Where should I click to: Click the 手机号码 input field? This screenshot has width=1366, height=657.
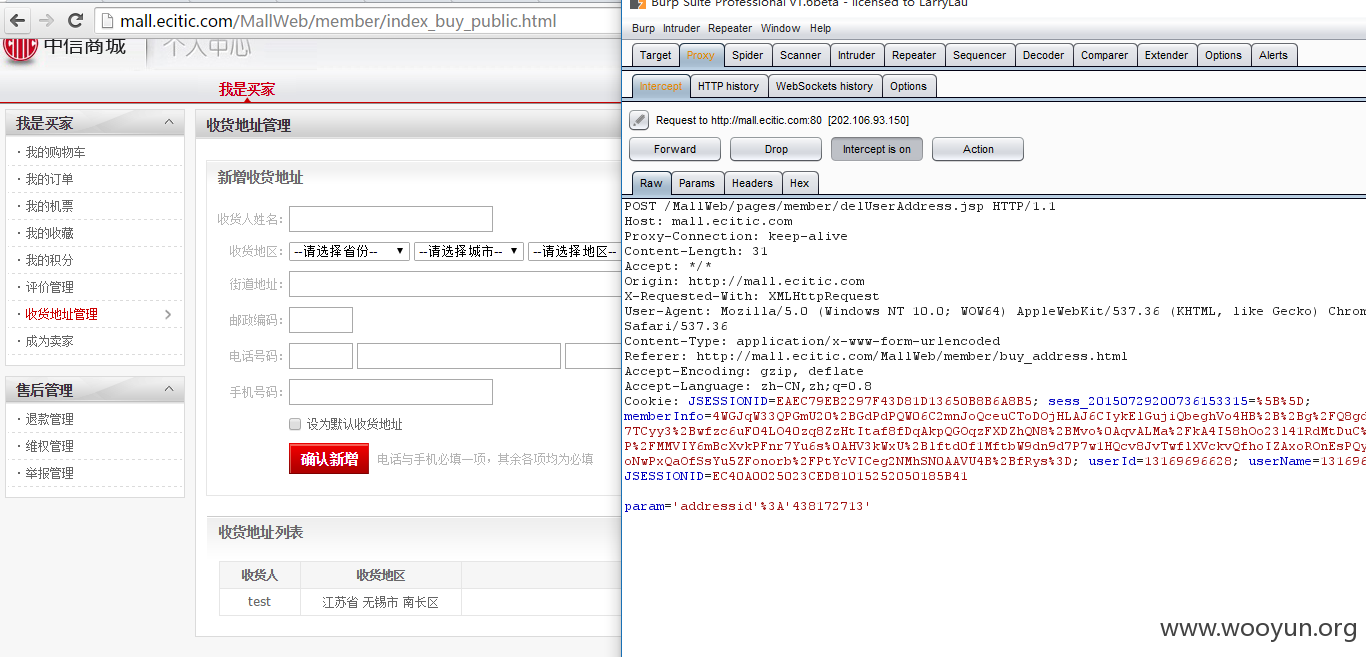click(x=391, y=392)
